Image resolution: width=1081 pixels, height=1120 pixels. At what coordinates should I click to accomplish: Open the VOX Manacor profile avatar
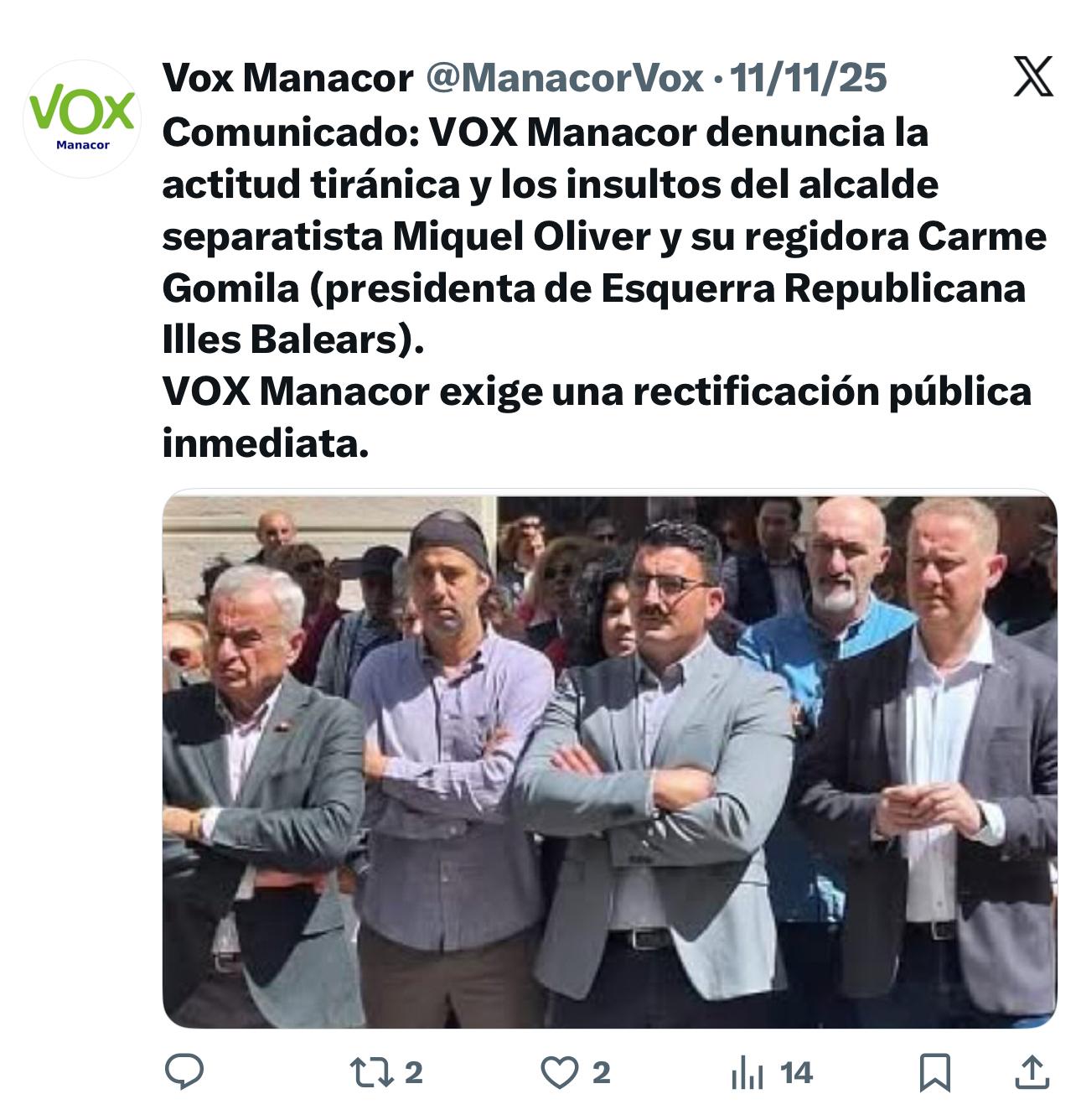[x=82, y=119]
